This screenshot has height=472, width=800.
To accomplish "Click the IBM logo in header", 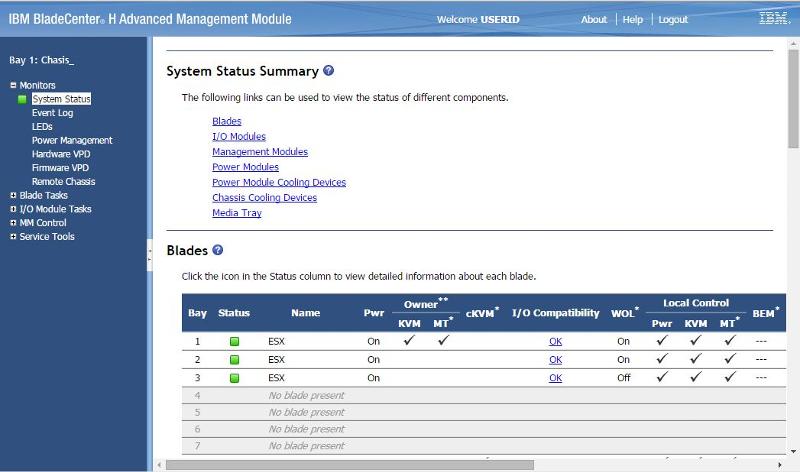I will [774, 18].
